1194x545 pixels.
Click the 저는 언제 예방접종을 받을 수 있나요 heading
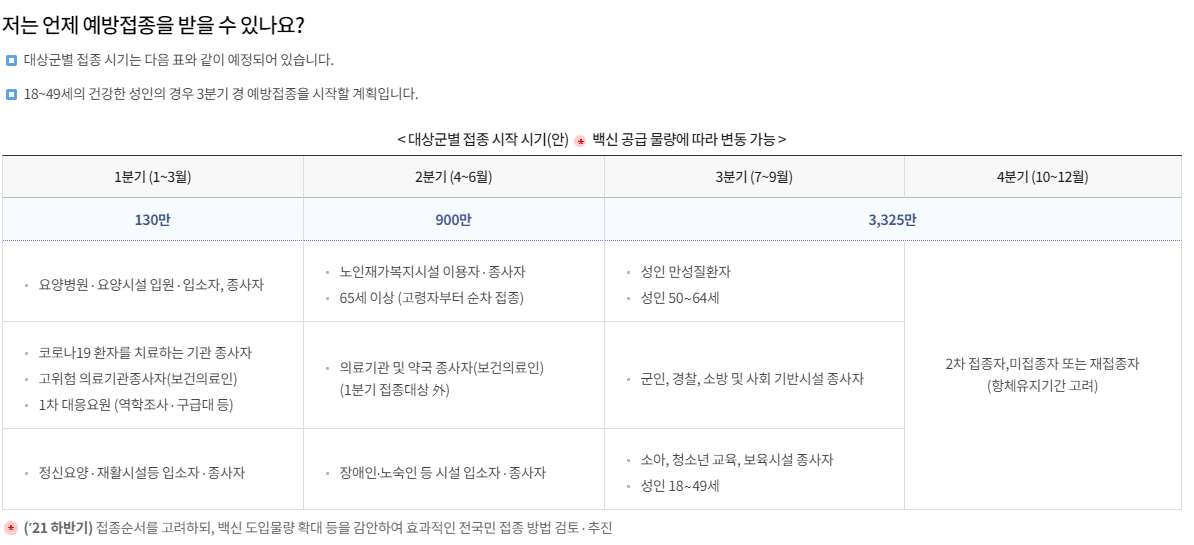pos(153,25)
